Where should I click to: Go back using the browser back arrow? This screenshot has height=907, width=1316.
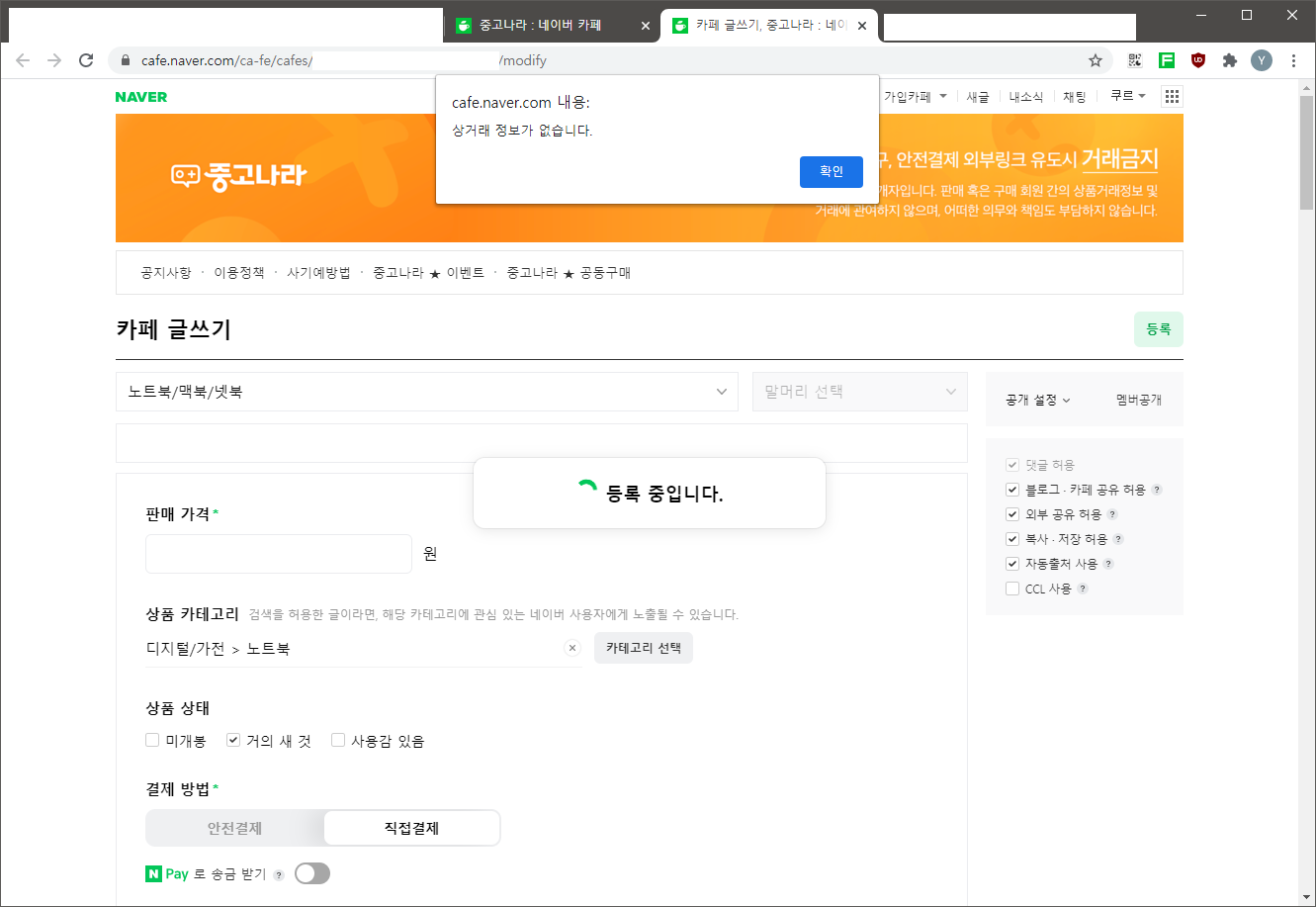pos(23,60)
